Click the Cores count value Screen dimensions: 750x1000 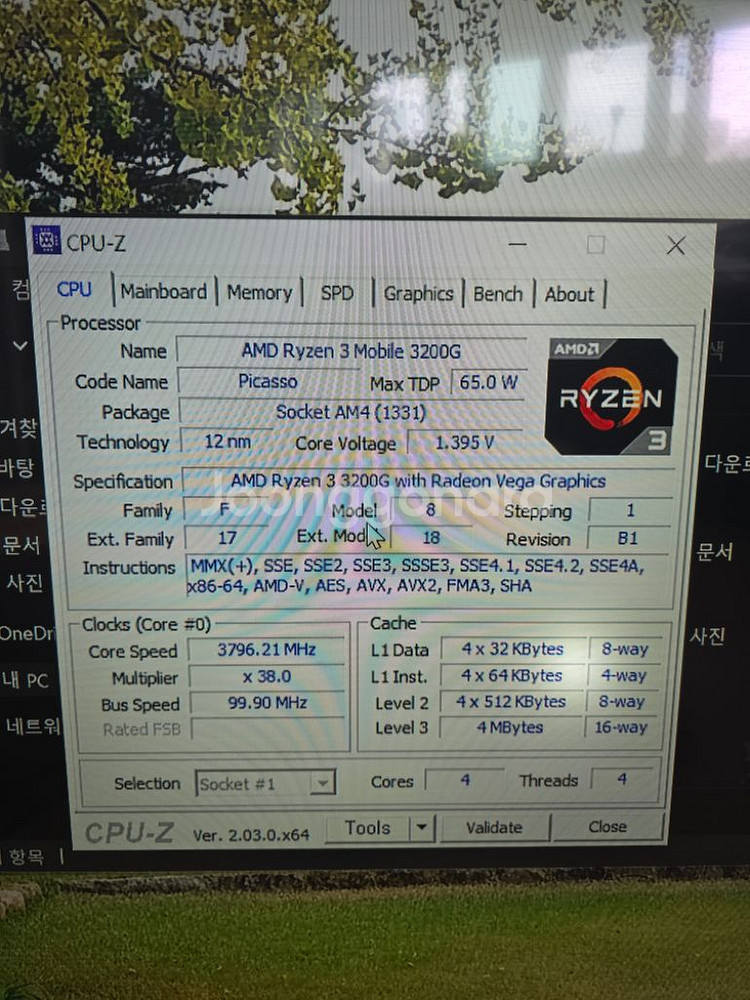click(x=465, y=780)
